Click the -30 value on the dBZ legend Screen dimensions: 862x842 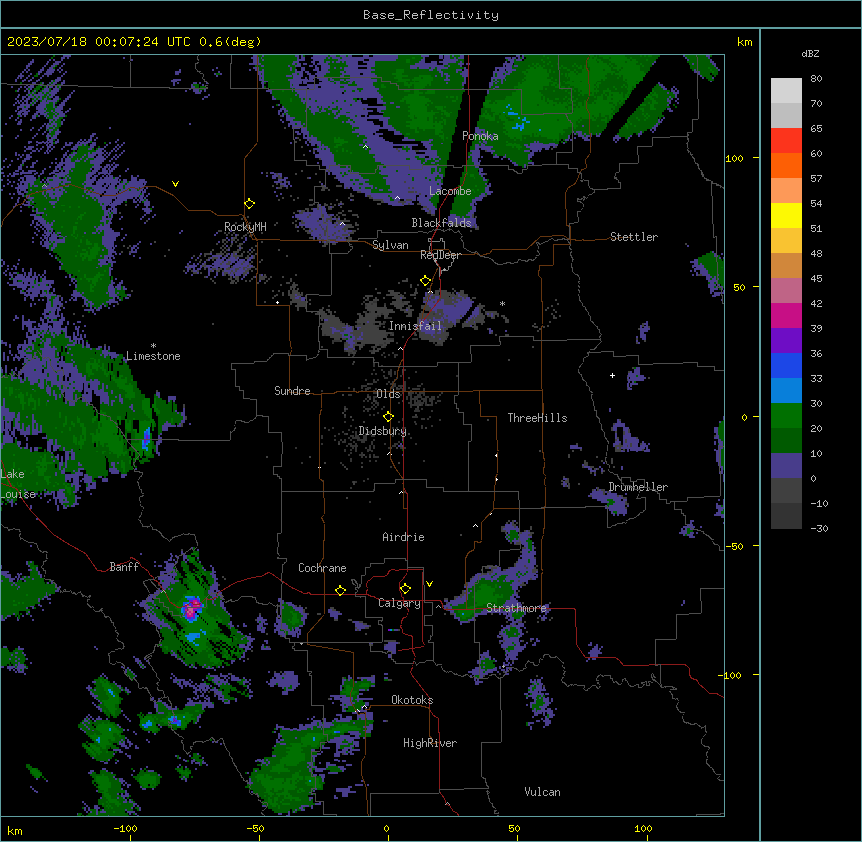pyautogui.click(x=819, y=529)
